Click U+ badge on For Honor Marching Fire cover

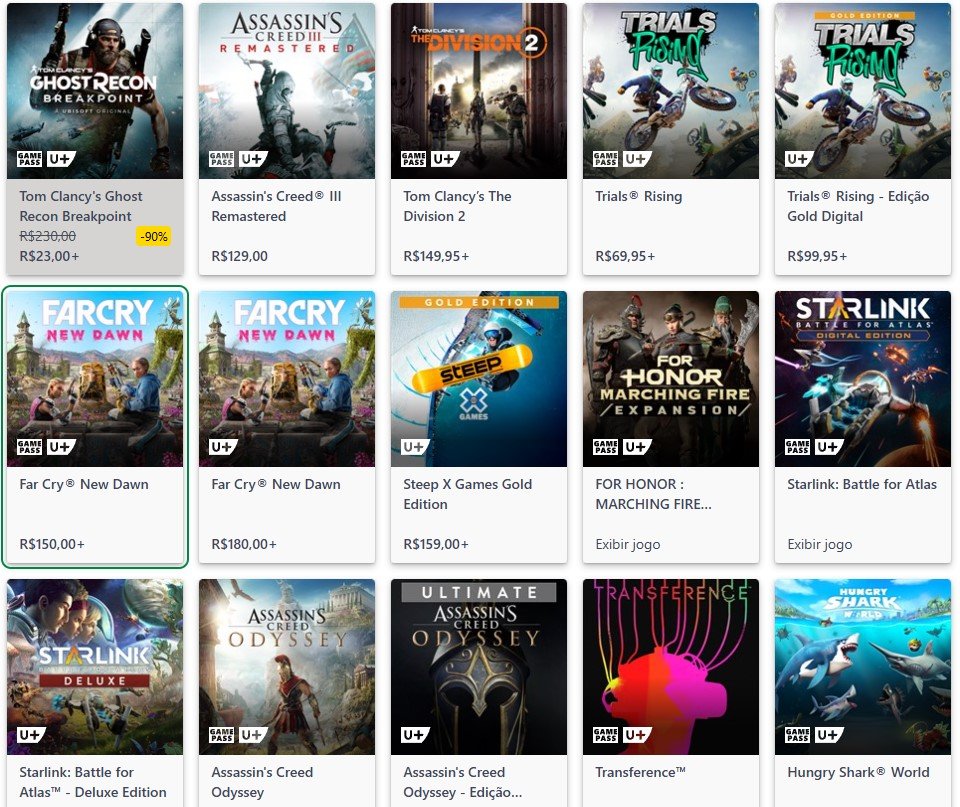point(637,447)
